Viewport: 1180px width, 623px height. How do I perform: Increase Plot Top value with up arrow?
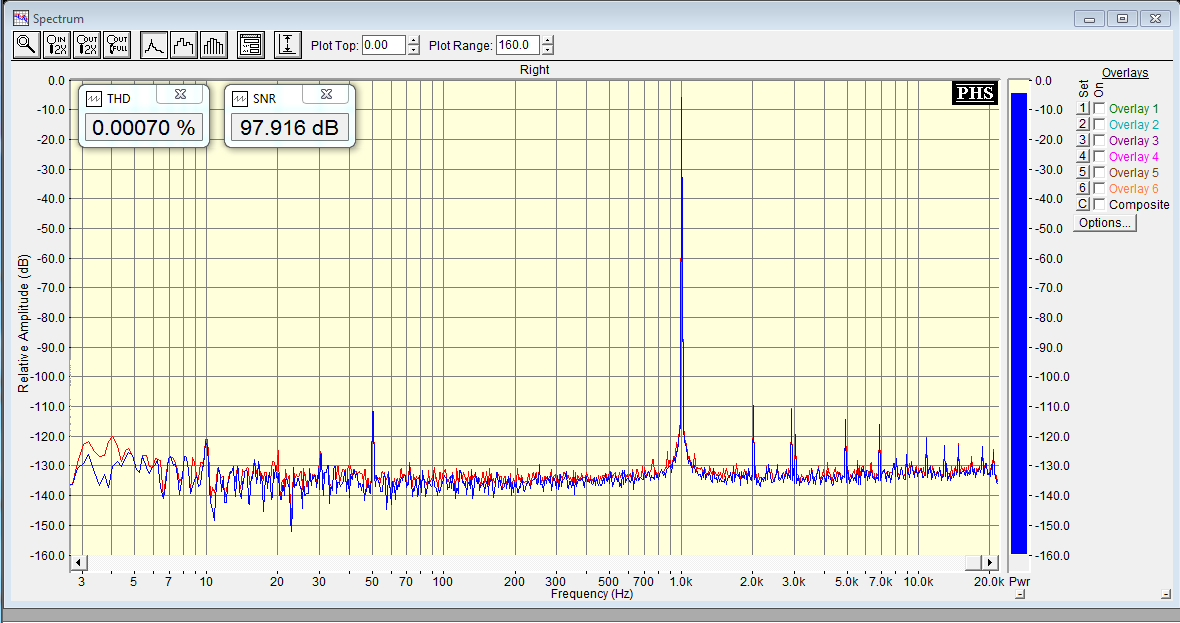click(414, 41)
